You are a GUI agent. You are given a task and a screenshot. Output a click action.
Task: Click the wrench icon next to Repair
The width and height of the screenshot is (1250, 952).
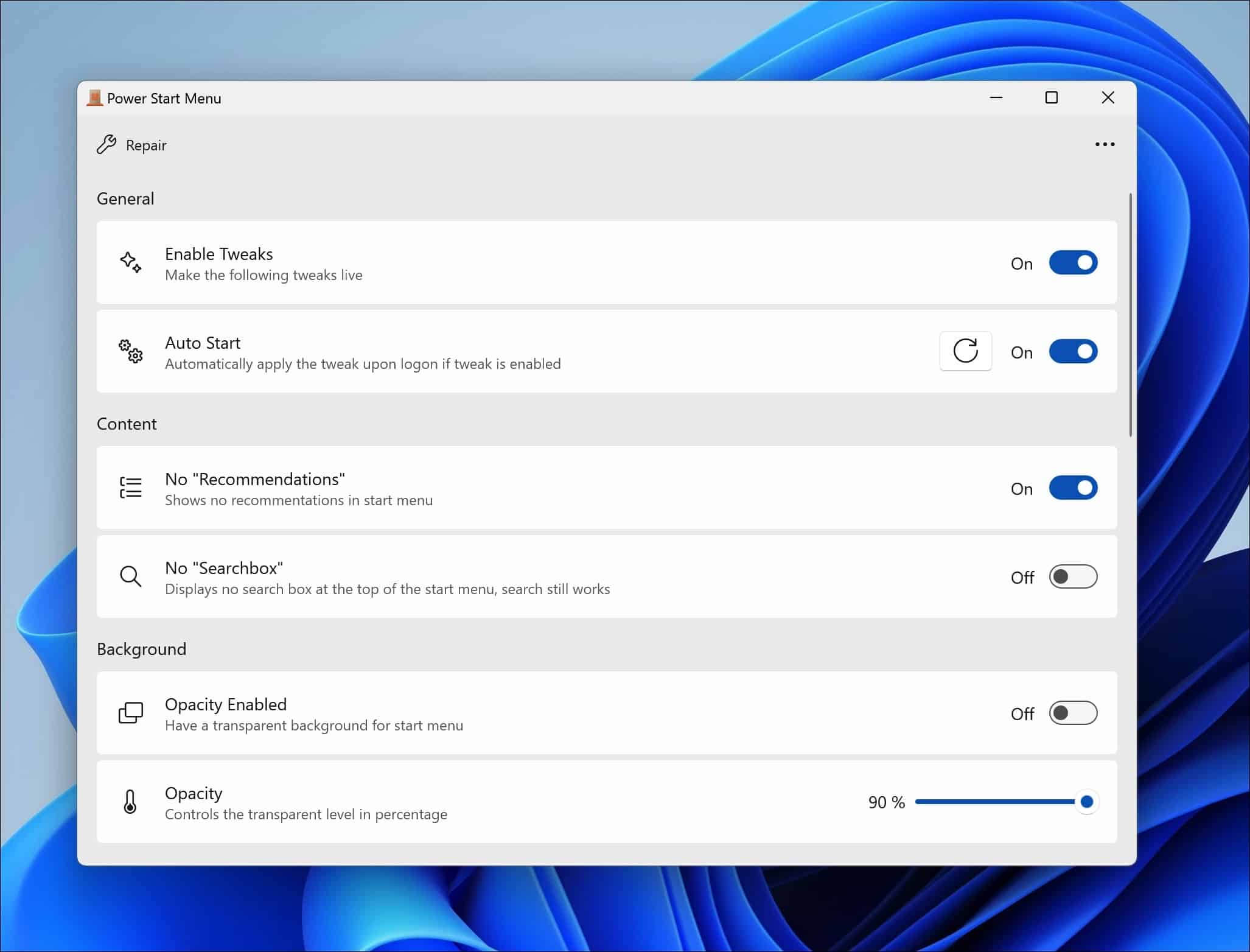pyautogui.click(x=106, y=144)
